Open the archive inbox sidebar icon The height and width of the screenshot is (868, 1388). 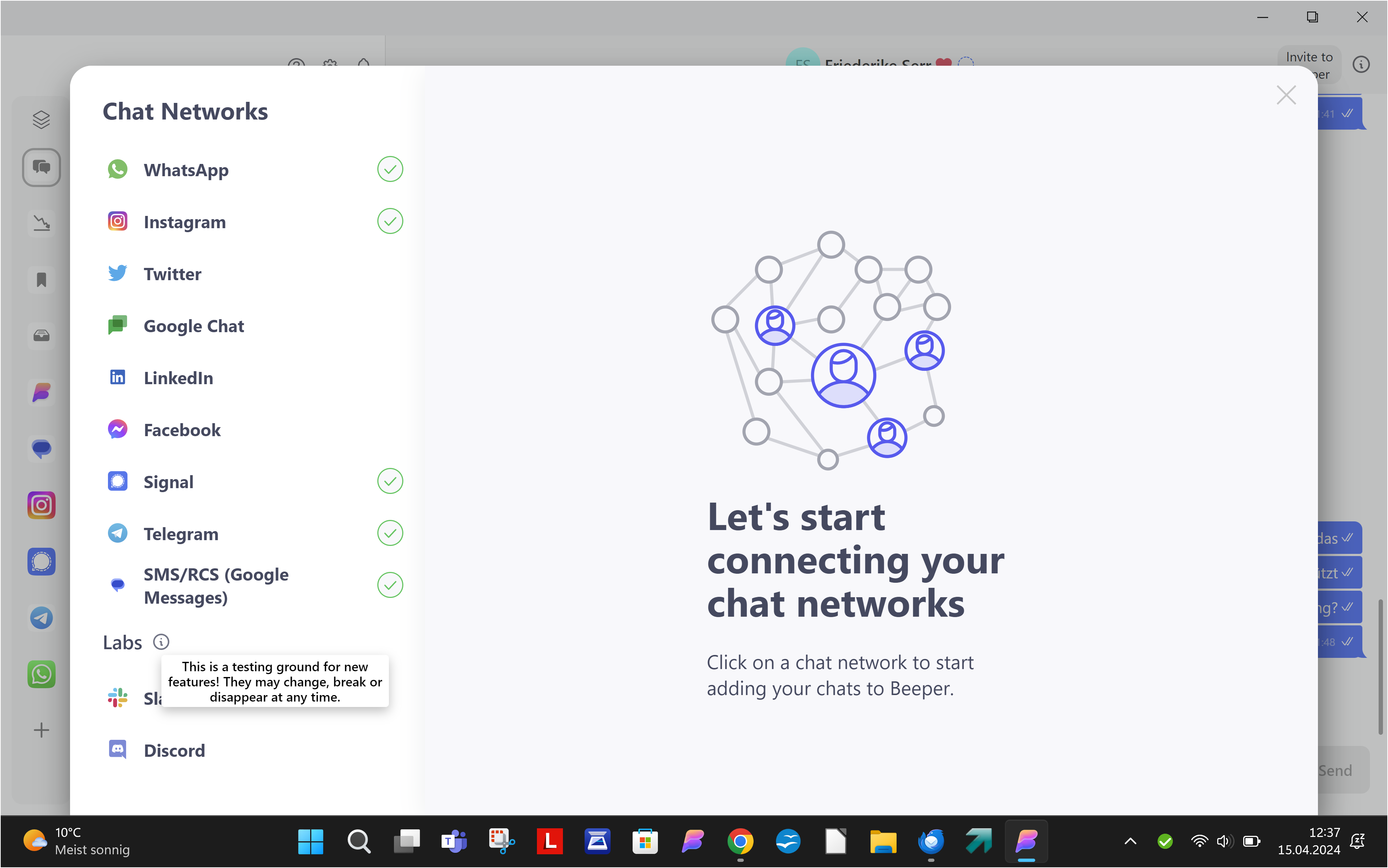(41, 335)
